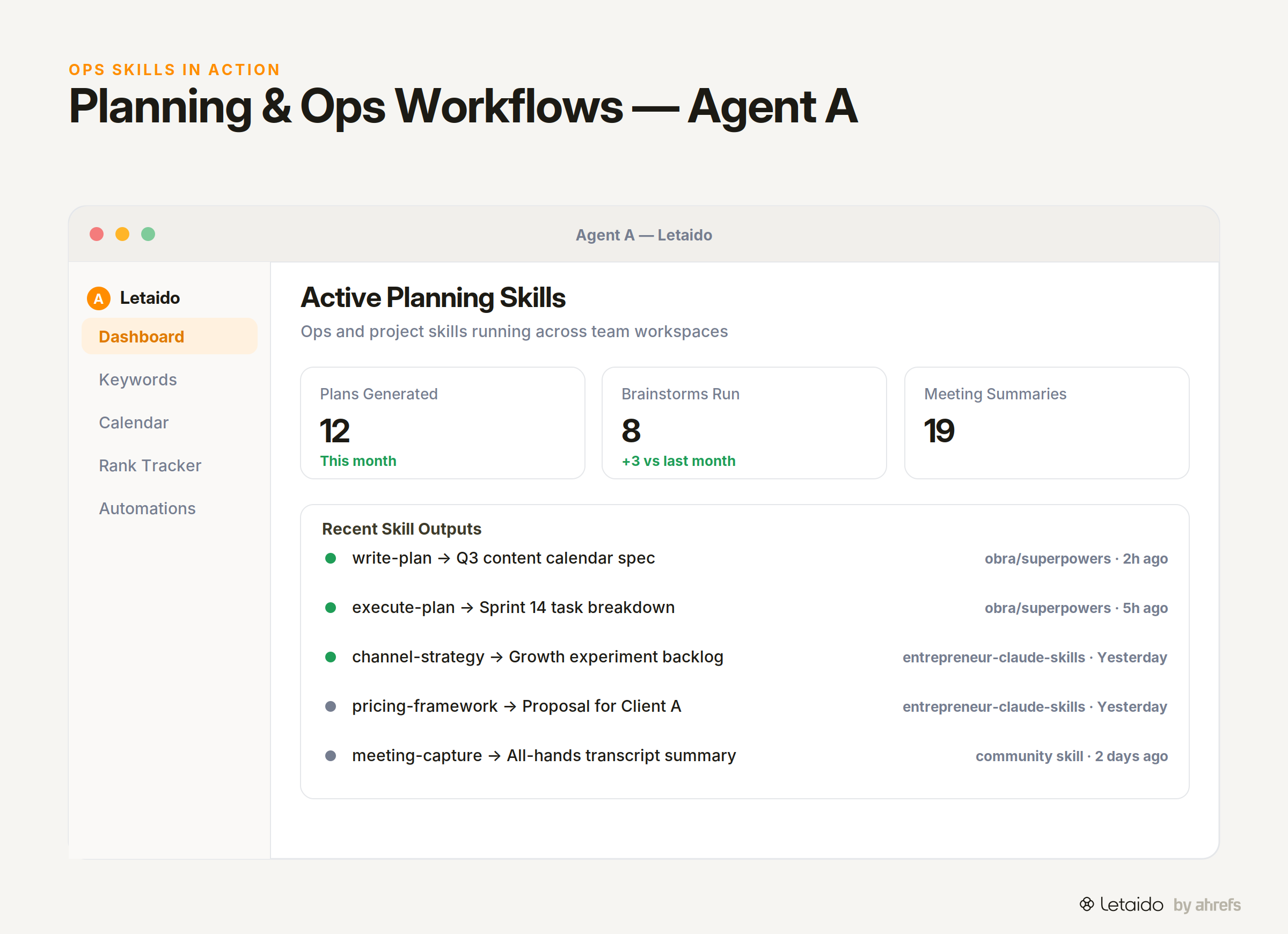Viewport: 1288px width, 934px height.
Task: Open the Meeting Summaries stat card
Action: coord(1046,422)
